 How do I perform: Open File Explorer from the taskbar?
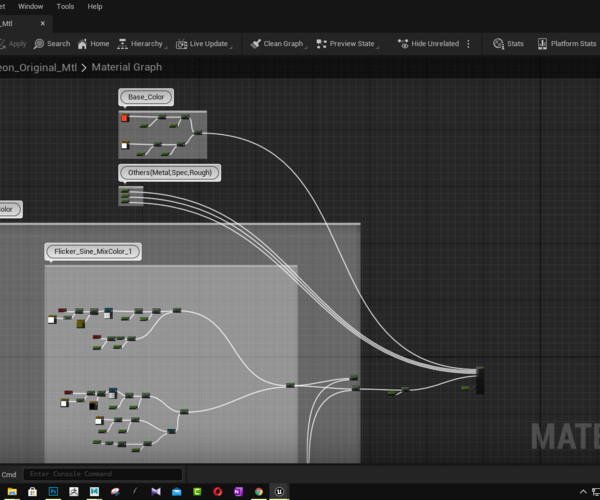[12, 491]
